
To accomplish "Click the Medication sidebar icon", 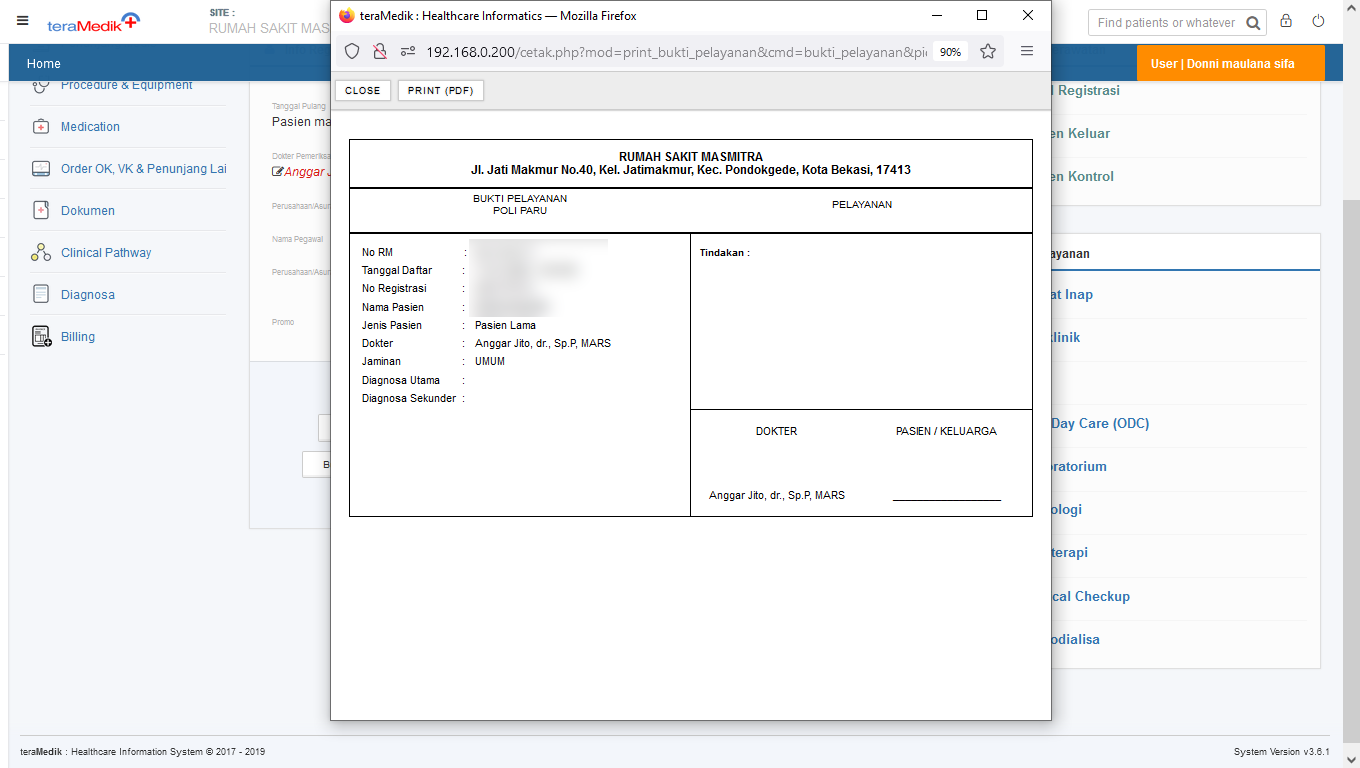I will 41,127.
